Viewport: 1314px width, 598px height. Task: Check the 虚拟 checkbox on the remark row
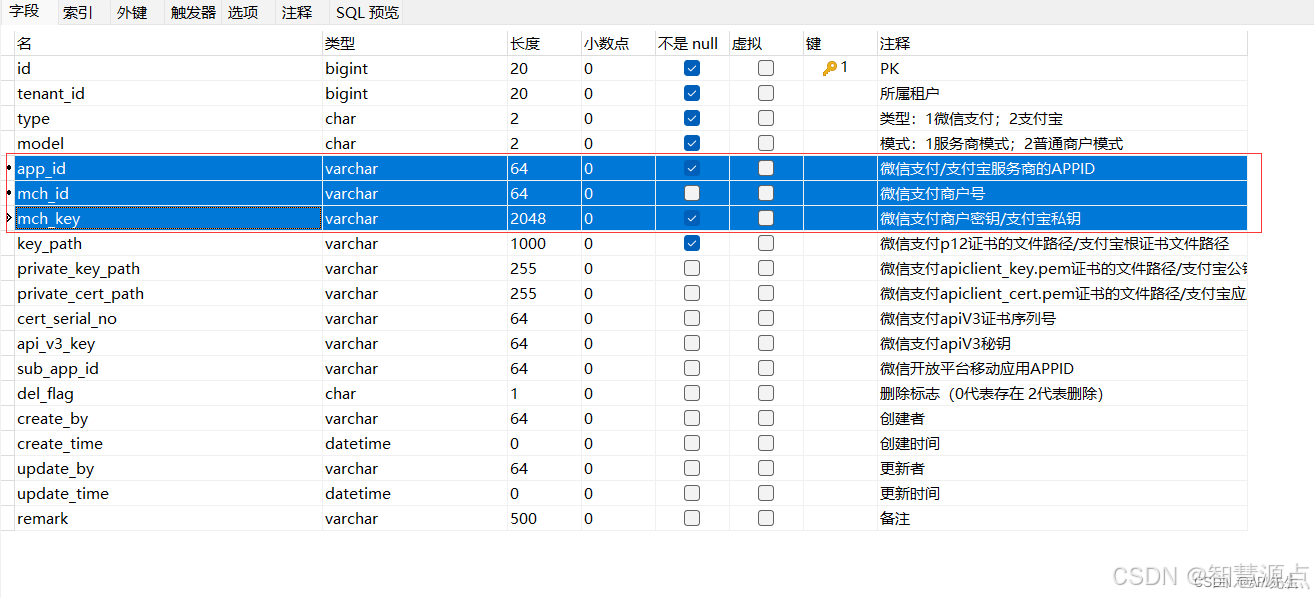click(765, 518)
